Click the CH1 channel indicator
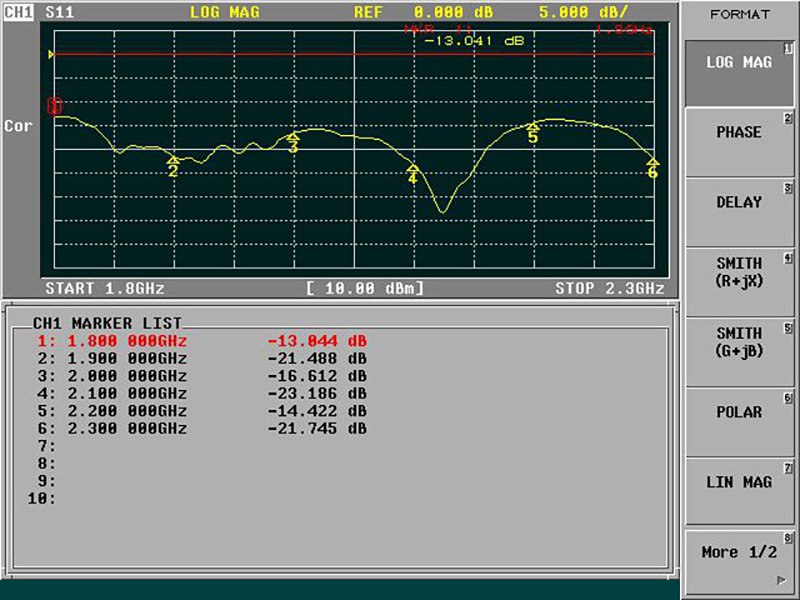800x600 pixels. [x=17, y=13]
